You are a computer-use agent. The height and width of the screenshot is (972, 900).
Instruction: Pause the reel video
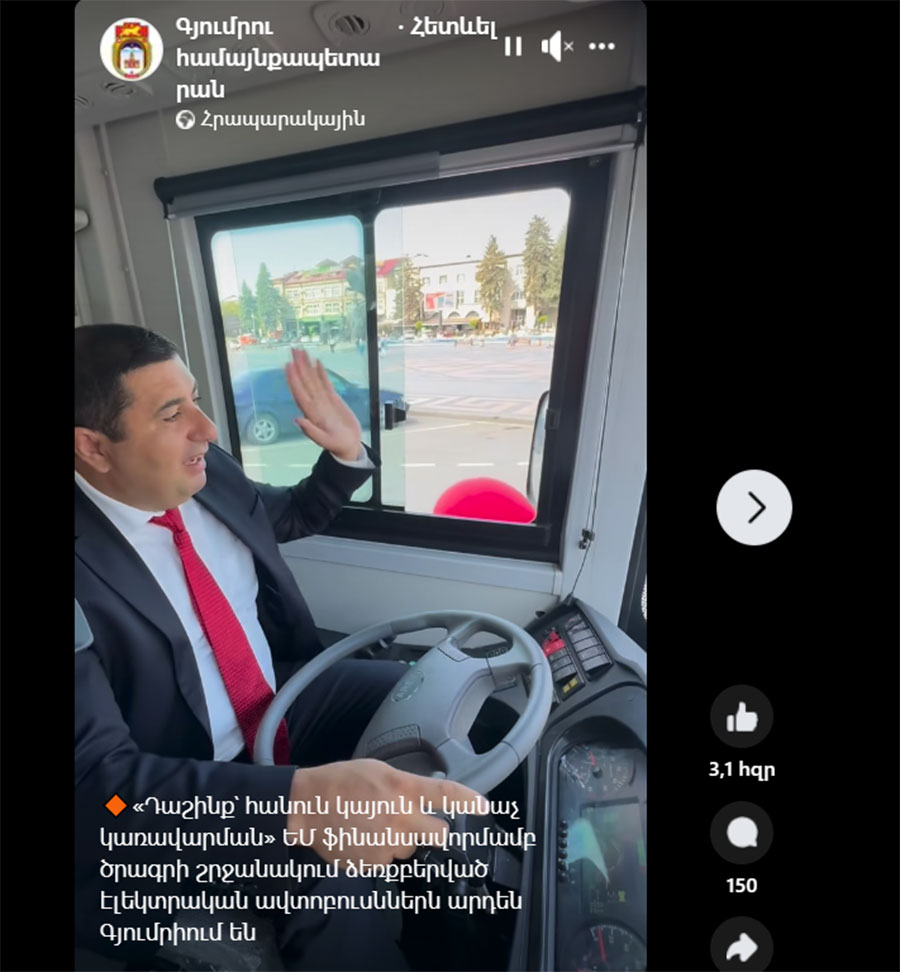(513, 46)
